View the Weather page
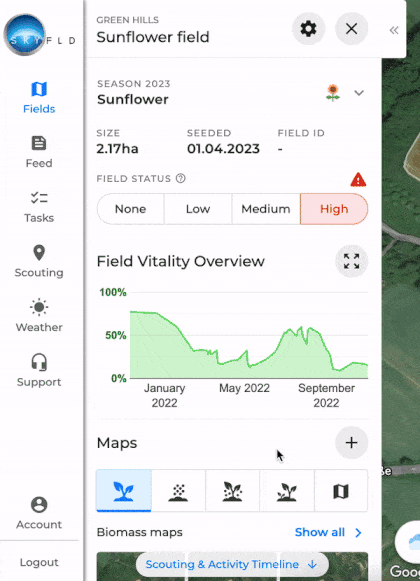 click(x=39, y=316)
